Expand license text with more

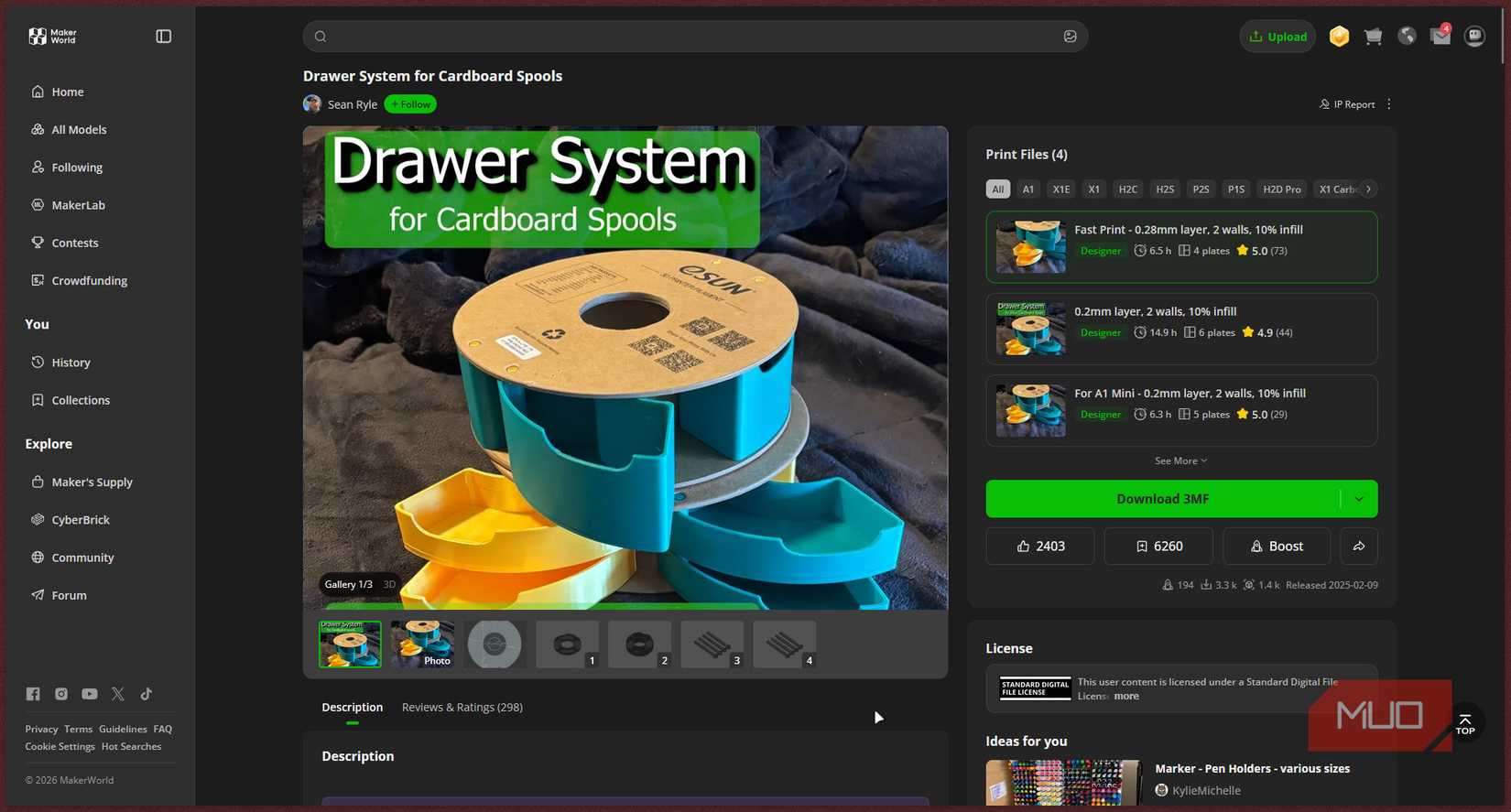point(1126,697)
